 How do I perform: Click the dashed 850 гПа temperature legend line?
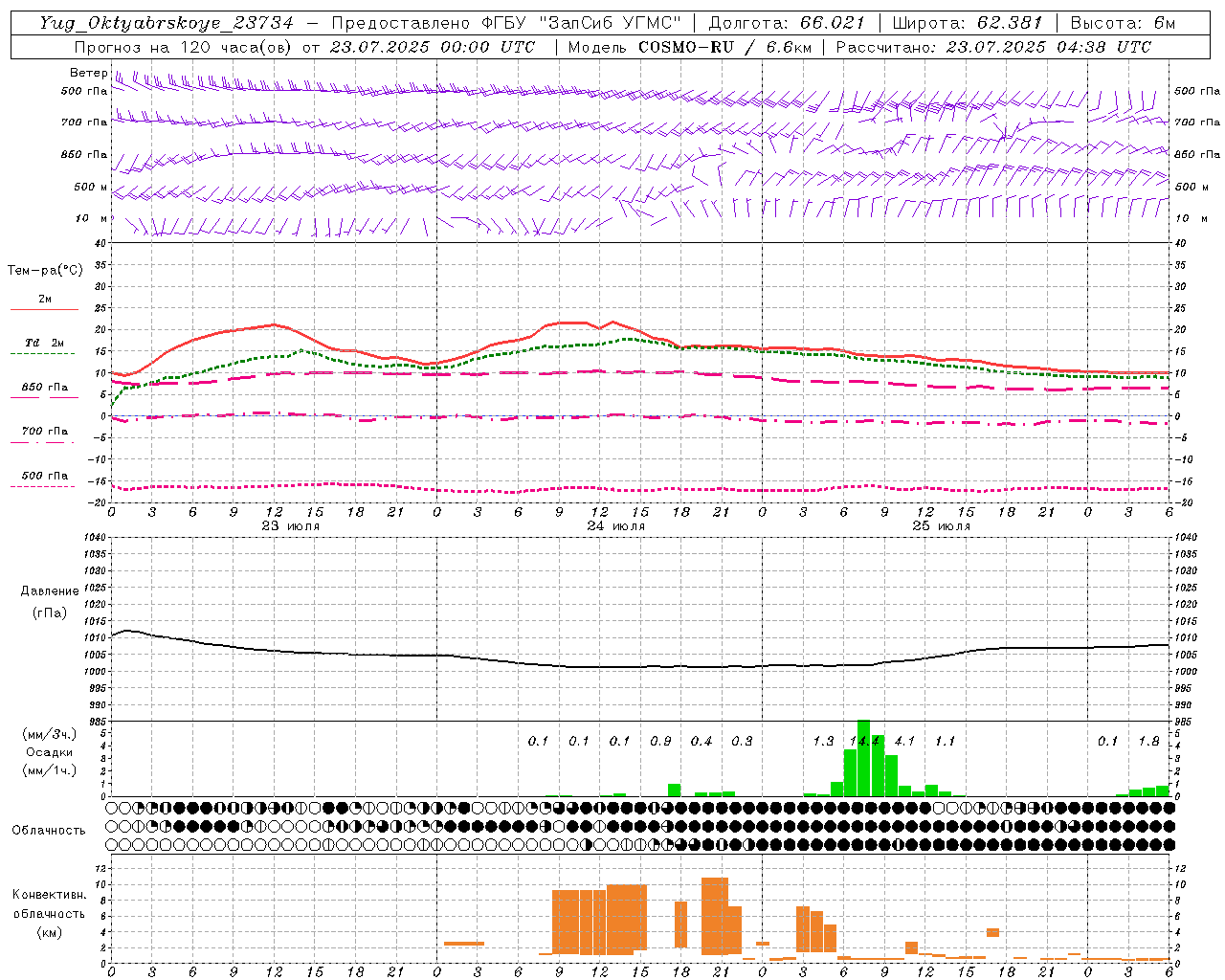point(44,397)
